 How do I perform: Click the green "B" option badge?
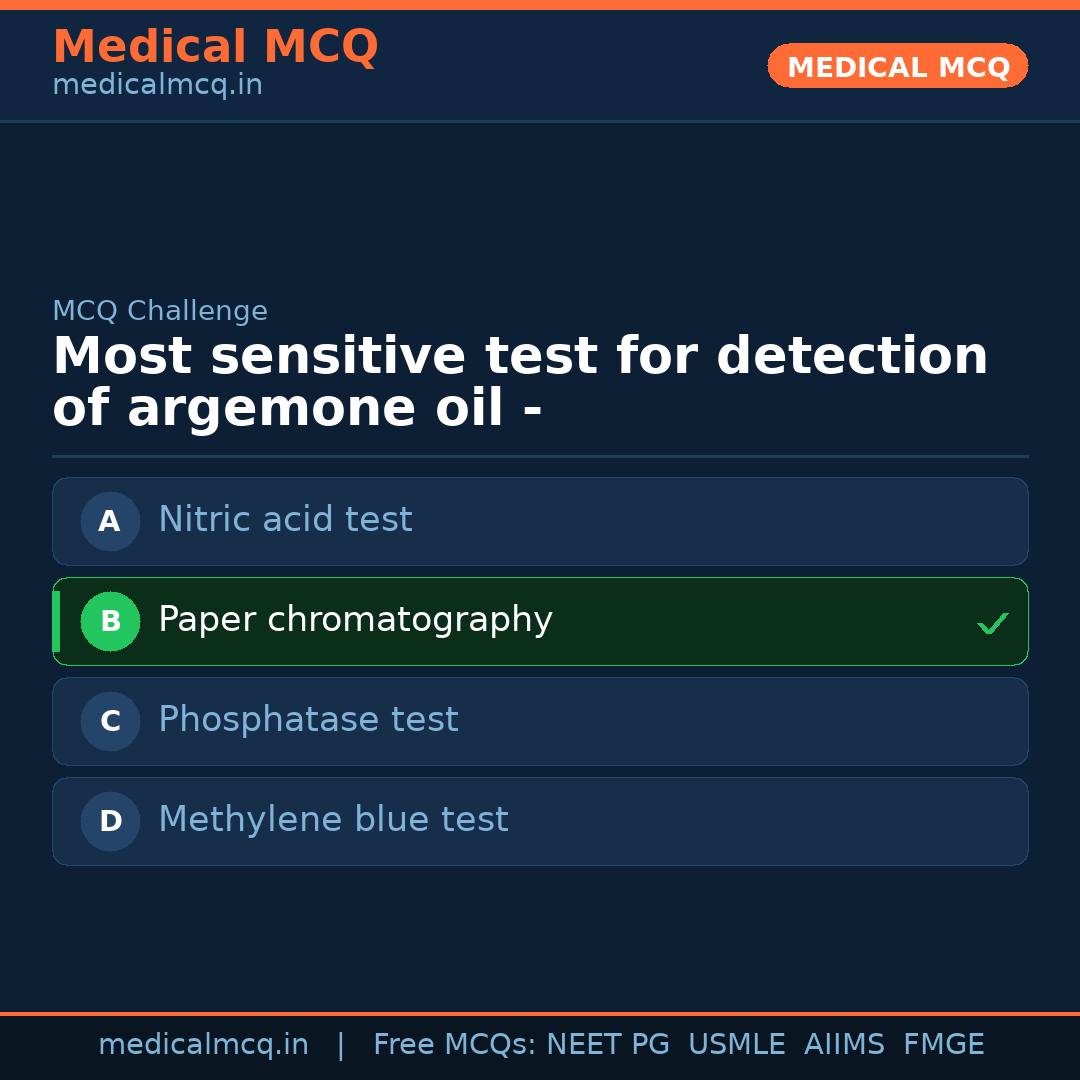110,621
